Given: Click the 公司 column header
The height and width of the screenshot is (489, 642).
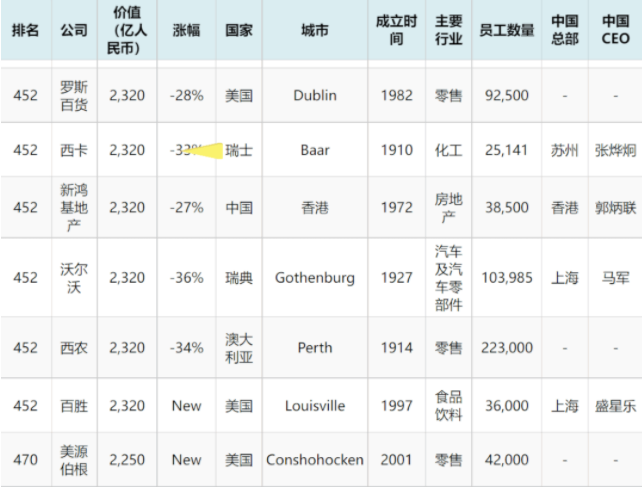Looking at the screenshot, I should coord(74,30).
